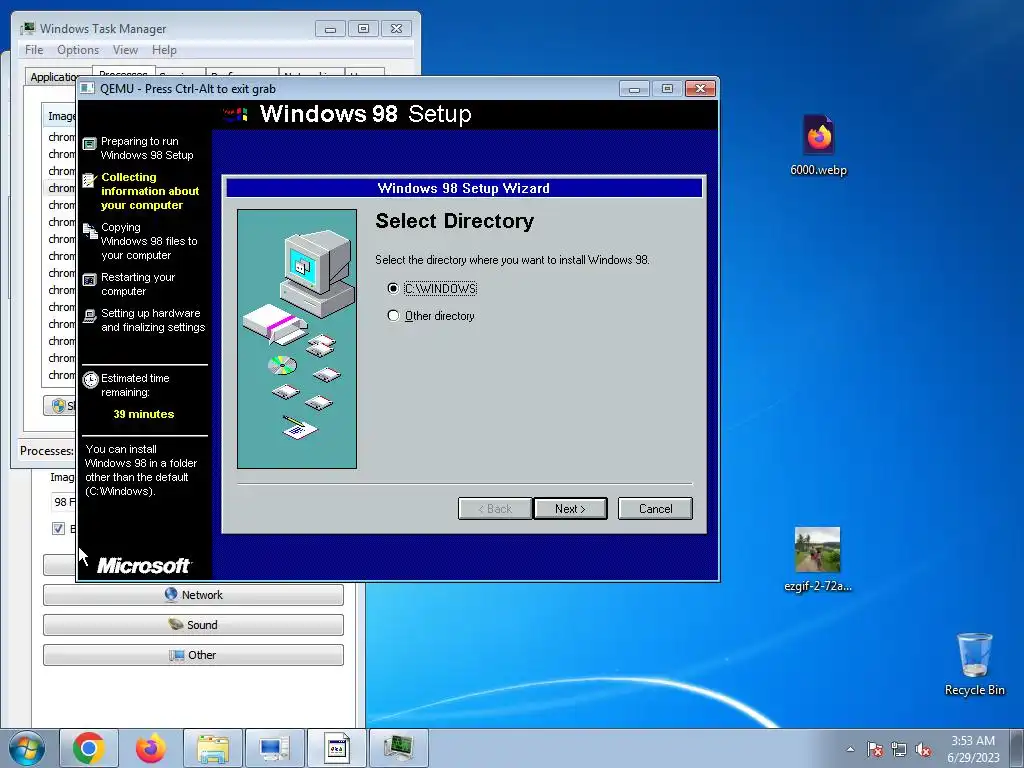The height and width of the screenshot is (768, 1024).
Task: Click 'Preparing to run Windows 98 Setup' step
Action: [147, 148]
